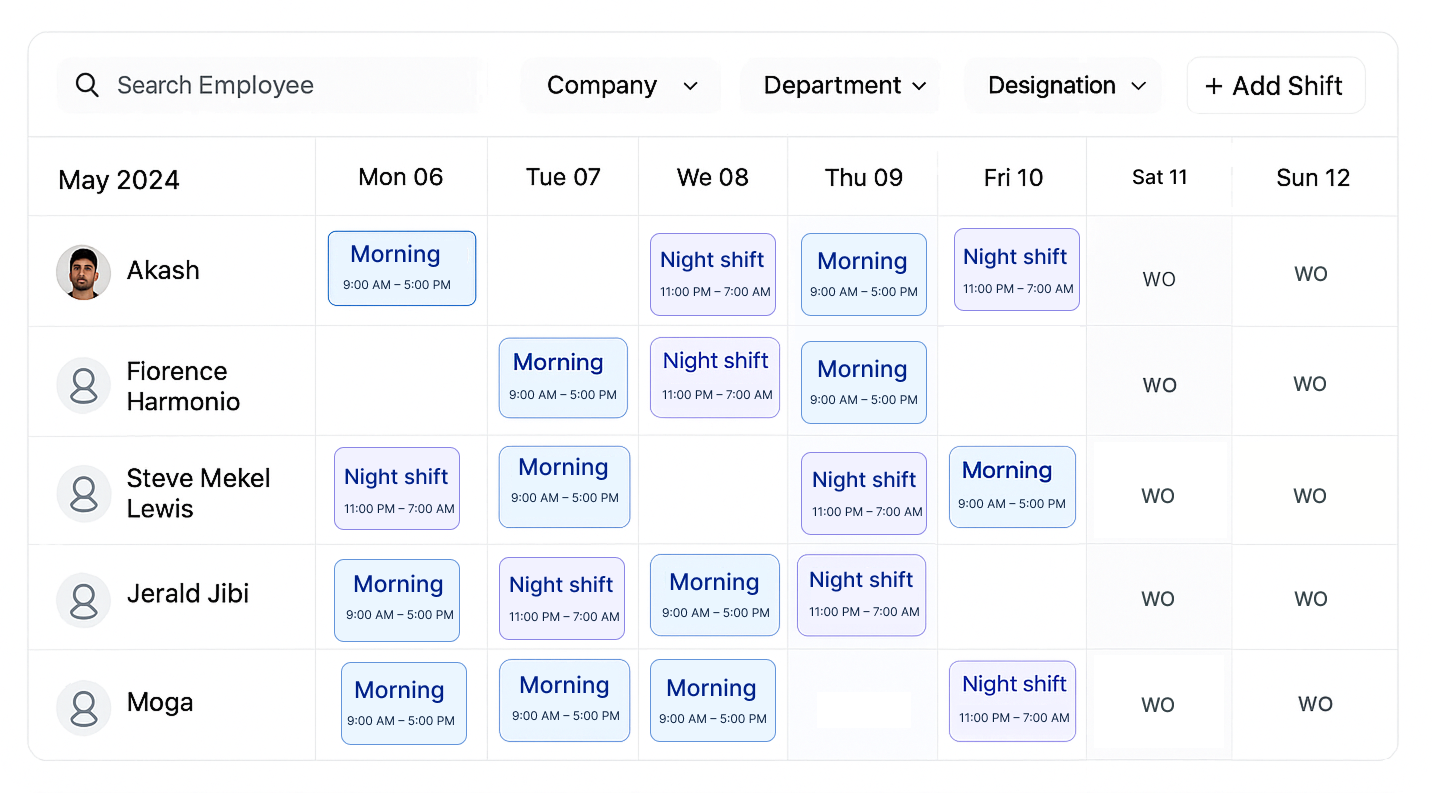Select the Fri 10 column header
1432x793 pixels.
point(1013,177)
